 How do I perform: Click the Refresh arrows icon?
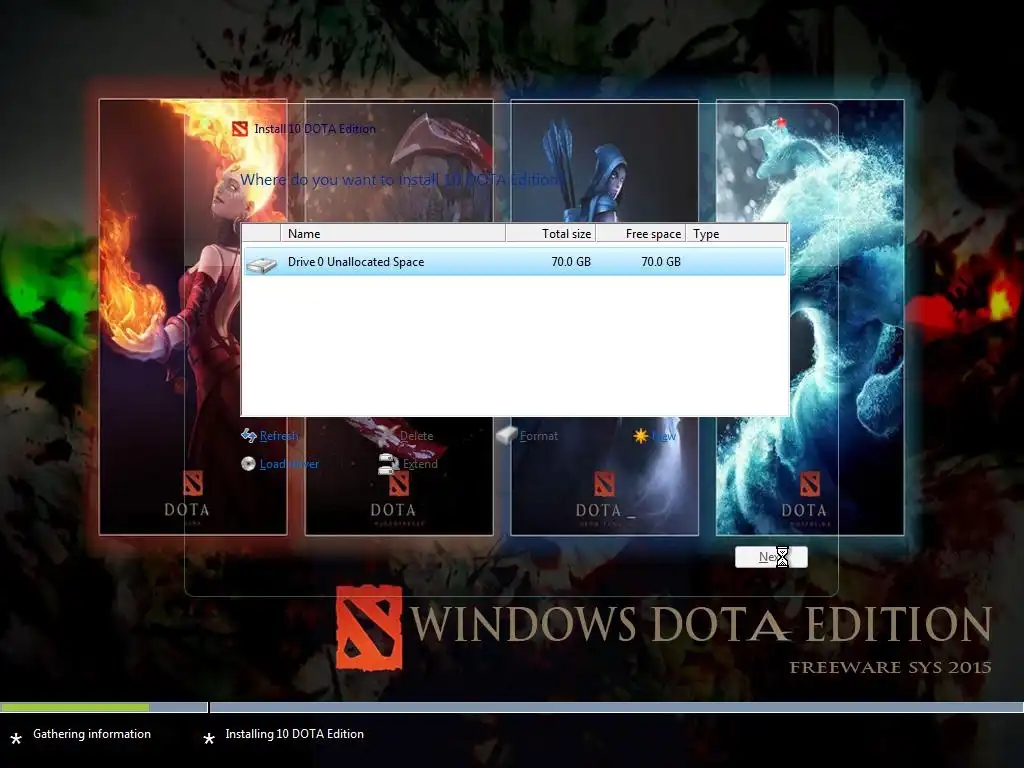click(248, 435)
